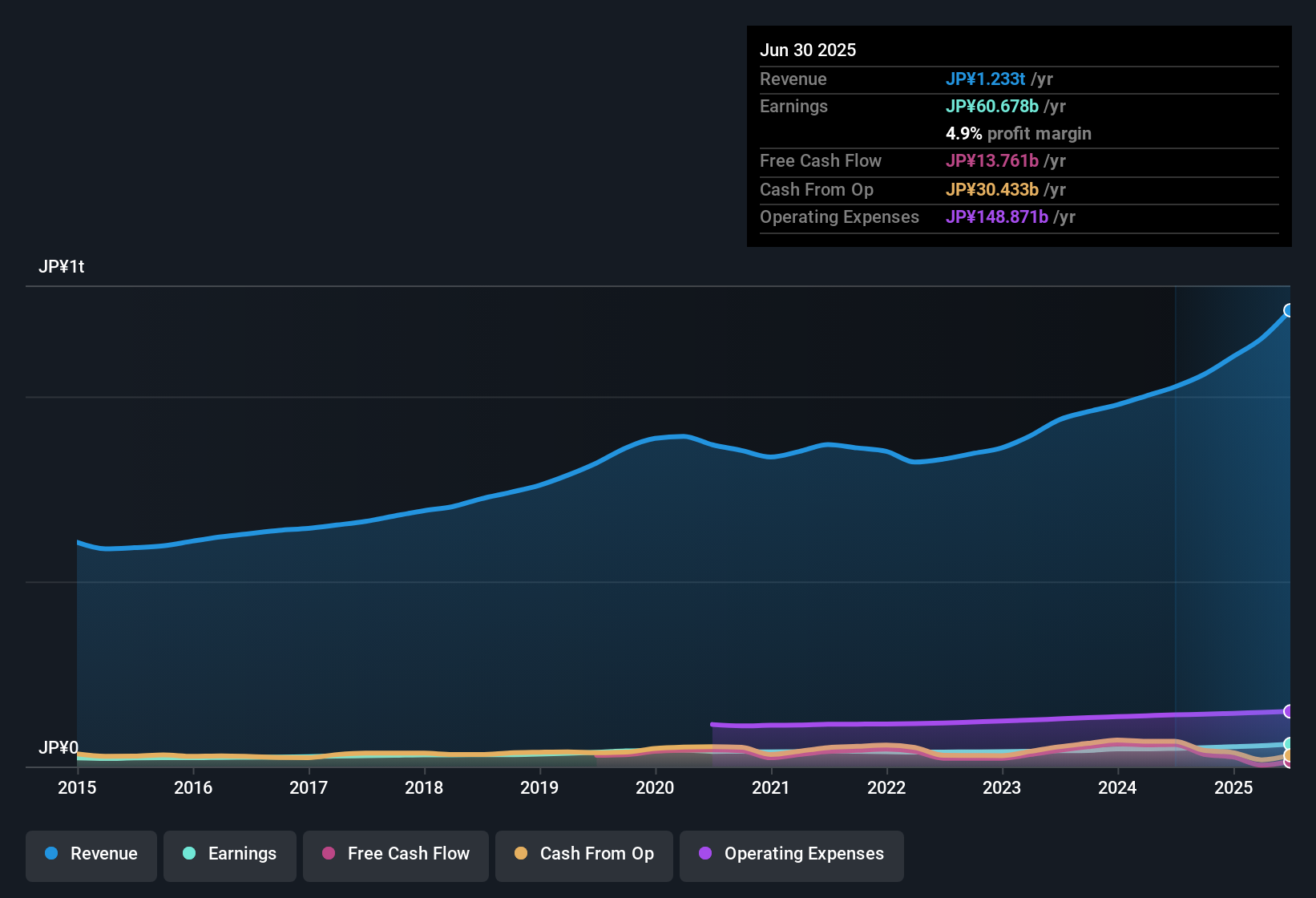The width and height of the screenshot is (1316, 898).
Task: Toggle the Operating Expenses legend entry
Action: [x=791, y=854]
